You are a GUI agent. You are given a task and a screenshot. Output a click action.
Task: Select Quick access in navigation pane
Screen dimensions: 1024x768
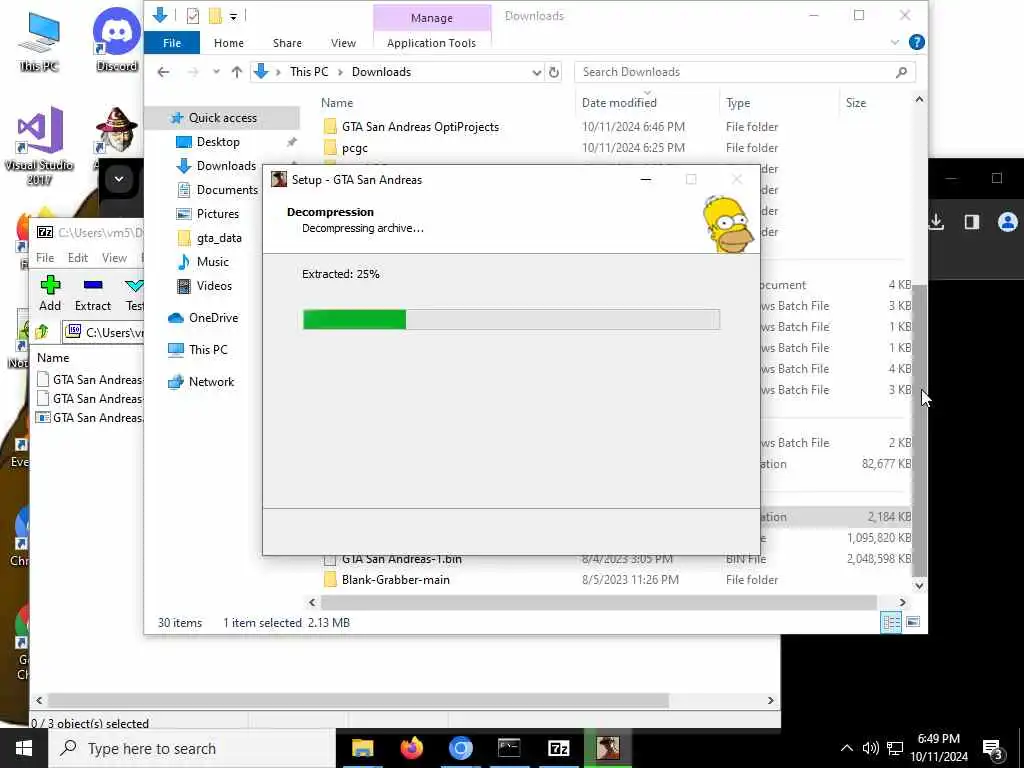click(x=222, y=118)
